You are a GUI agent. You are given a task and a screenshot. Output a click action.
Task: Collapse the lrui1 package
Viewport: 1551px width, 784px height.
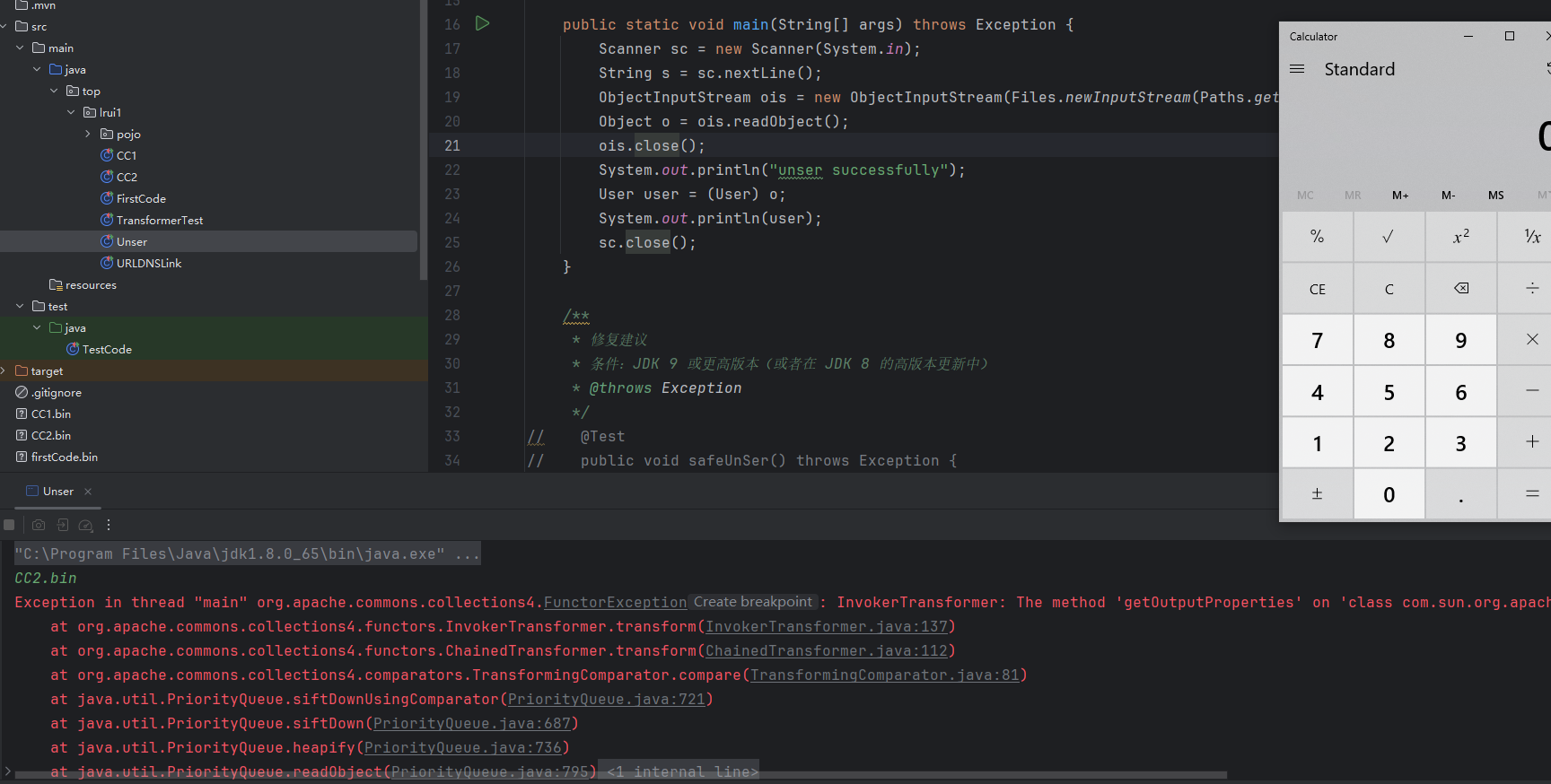(71, 112)
